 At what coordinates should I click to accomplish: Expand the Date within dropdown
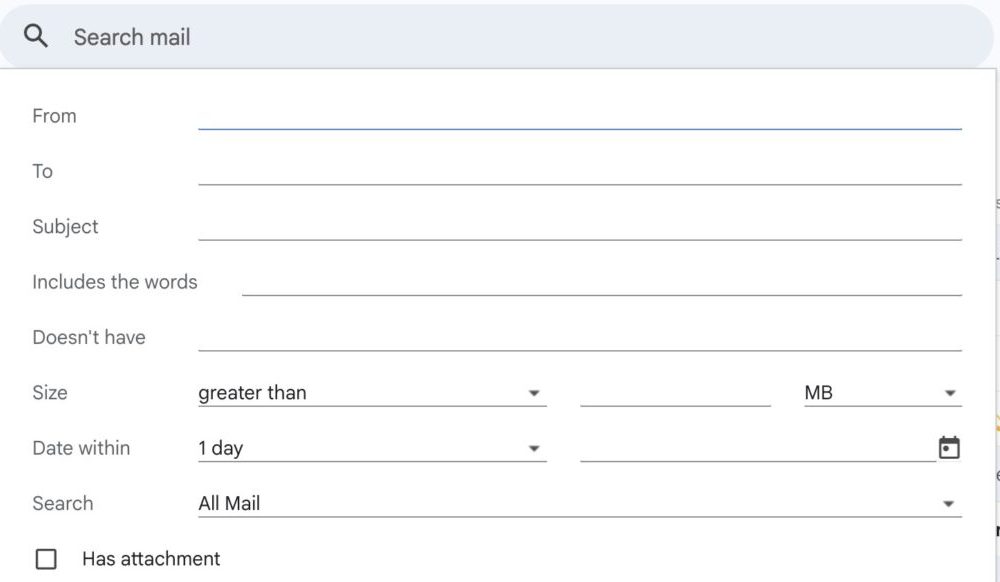pos(534,448)
